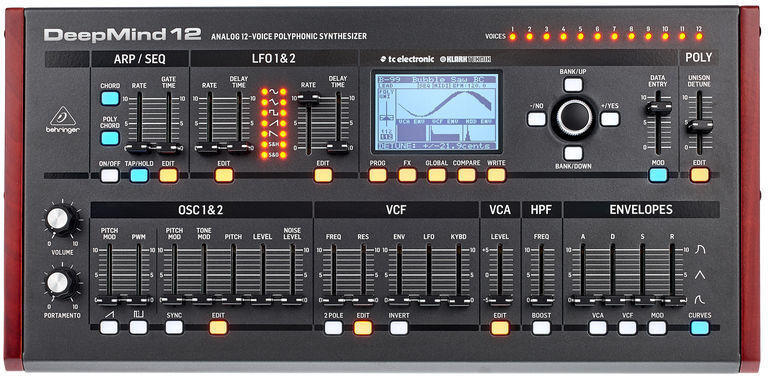Select the FX menu button
Screen dimensions: 768x376
407,175
